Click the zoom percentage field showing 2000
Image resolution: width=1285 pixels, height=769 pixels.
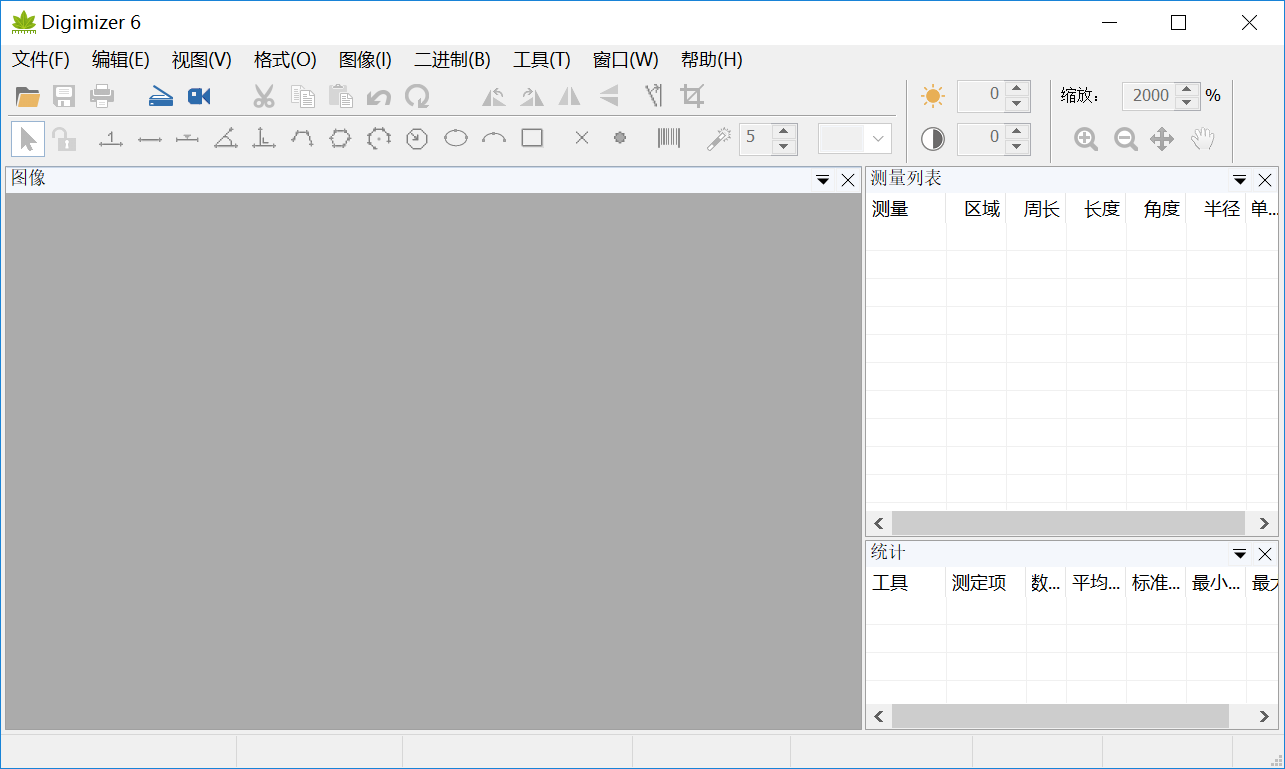[x=1148, y=96]
